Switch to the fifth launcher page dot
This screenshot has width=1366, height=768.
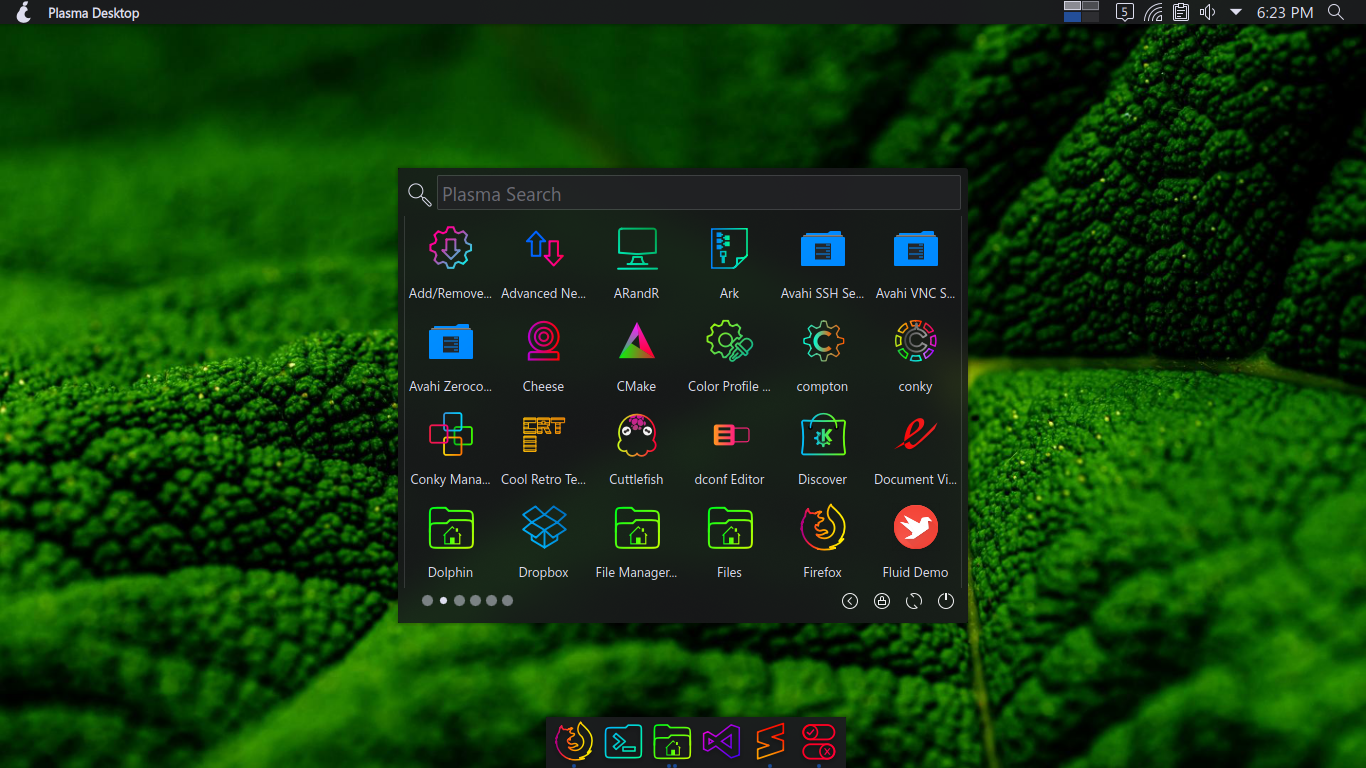point(491,601)
